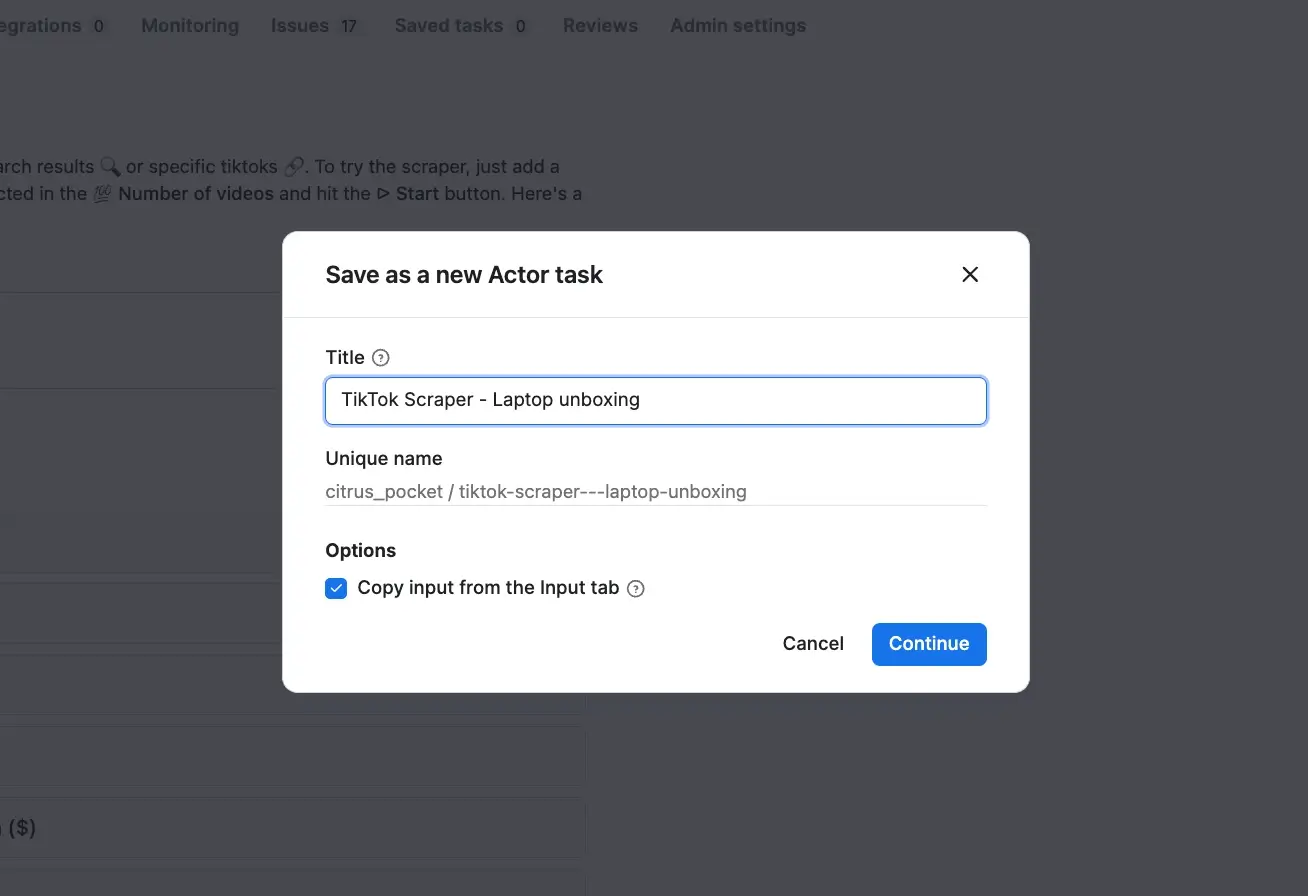Cancel the new Actor task dialog

click(813, 644)
